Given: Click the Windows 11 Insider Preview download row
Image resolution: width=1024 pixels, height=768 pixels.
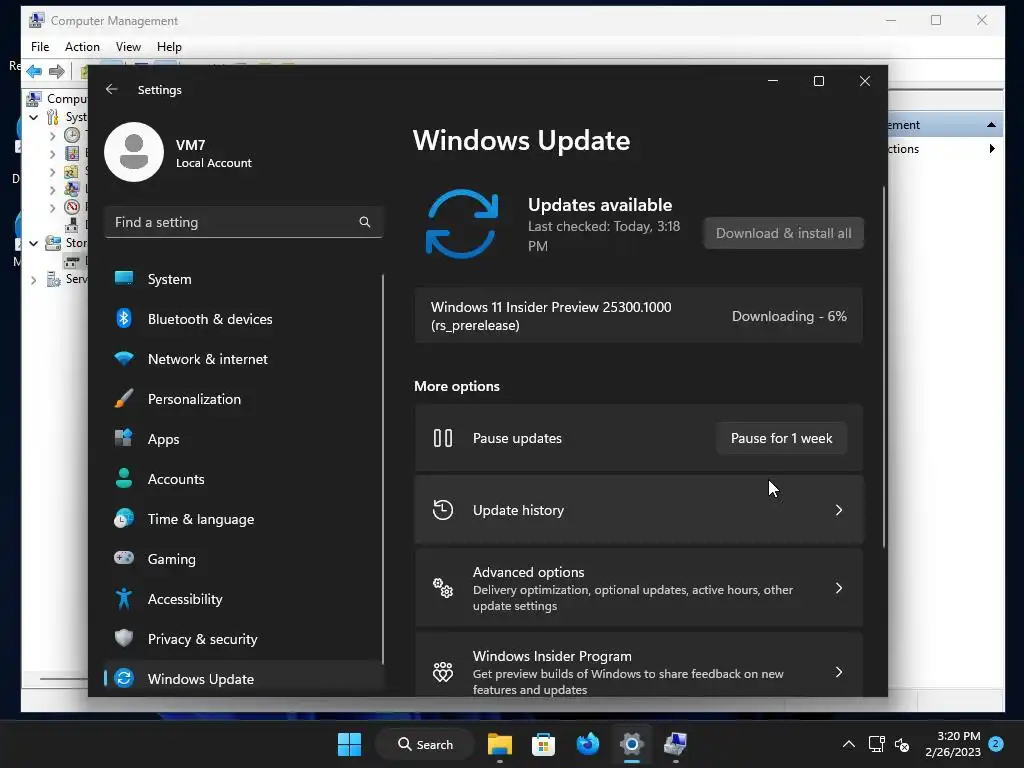Looking at the screenshot, I should 639,315.
